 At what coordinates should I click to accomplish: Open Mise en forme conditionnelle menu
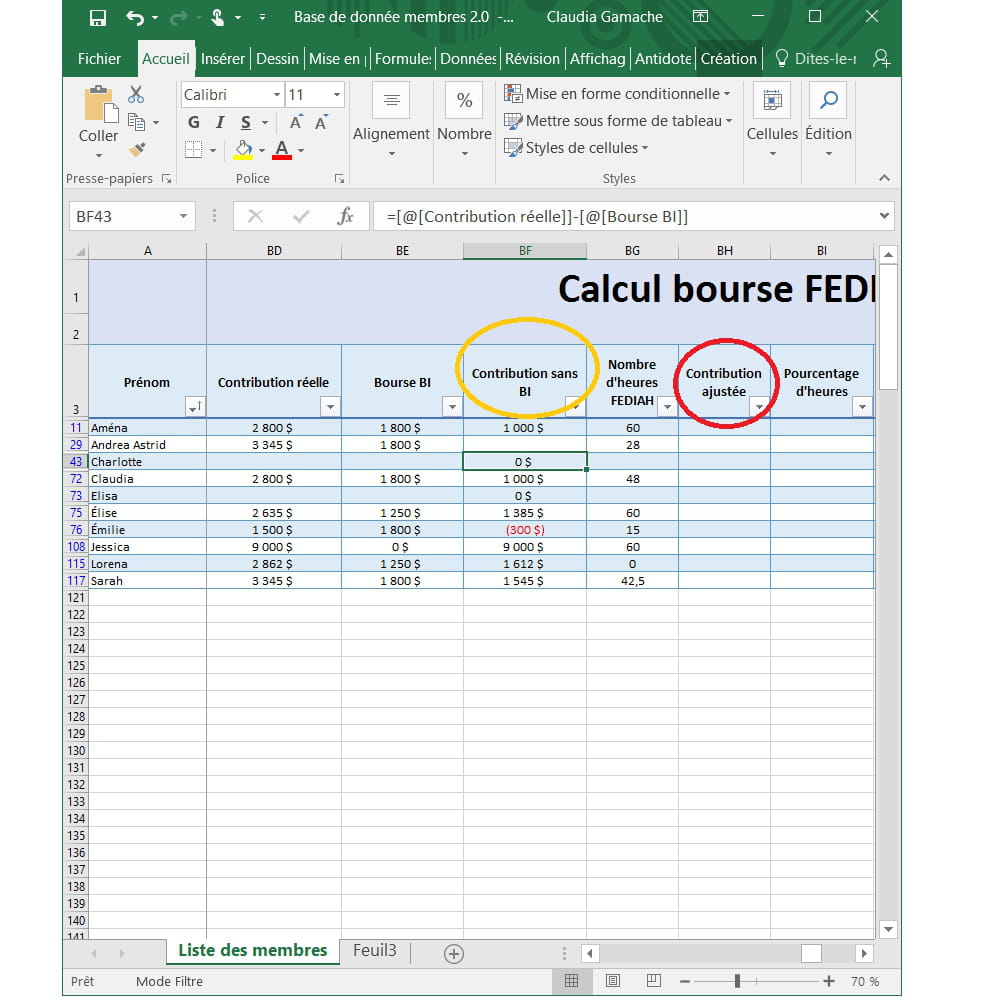tap(617, 94)
